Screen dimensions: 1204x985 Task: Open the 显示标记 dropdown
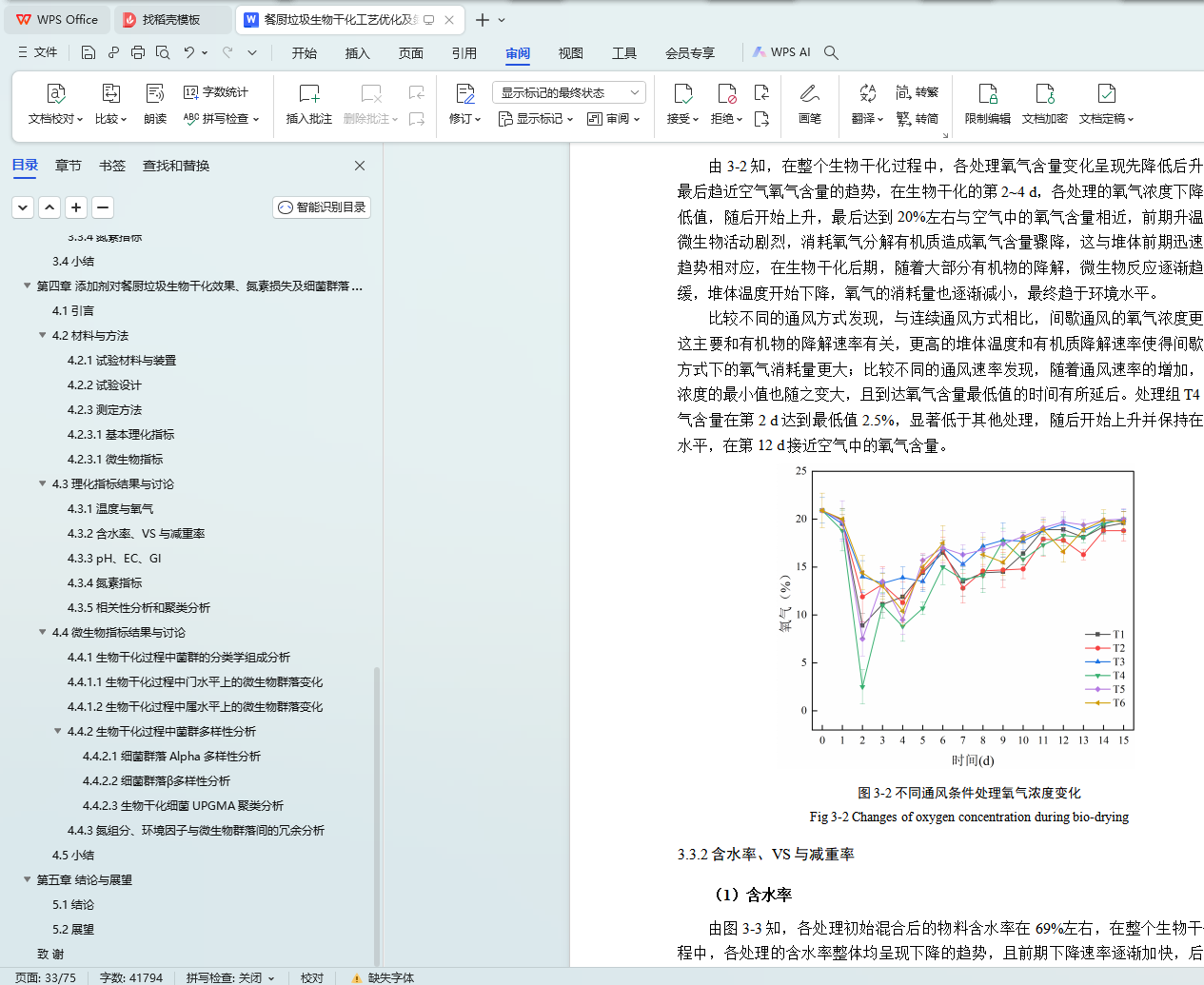click(536, 119)
